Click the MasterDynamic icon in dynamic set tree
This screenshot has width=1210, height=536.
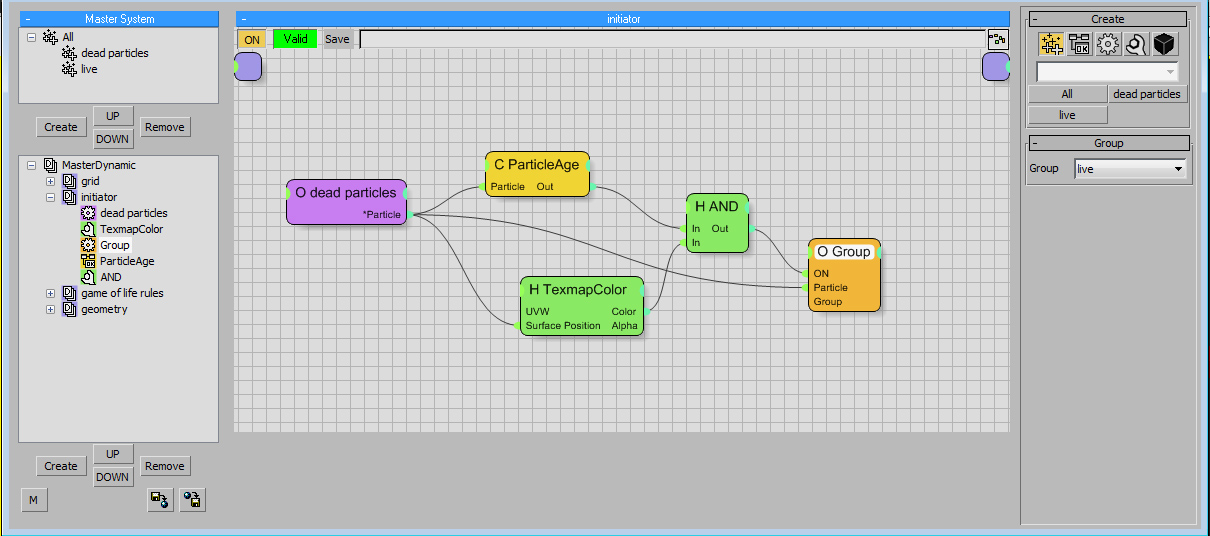(51, 165)
